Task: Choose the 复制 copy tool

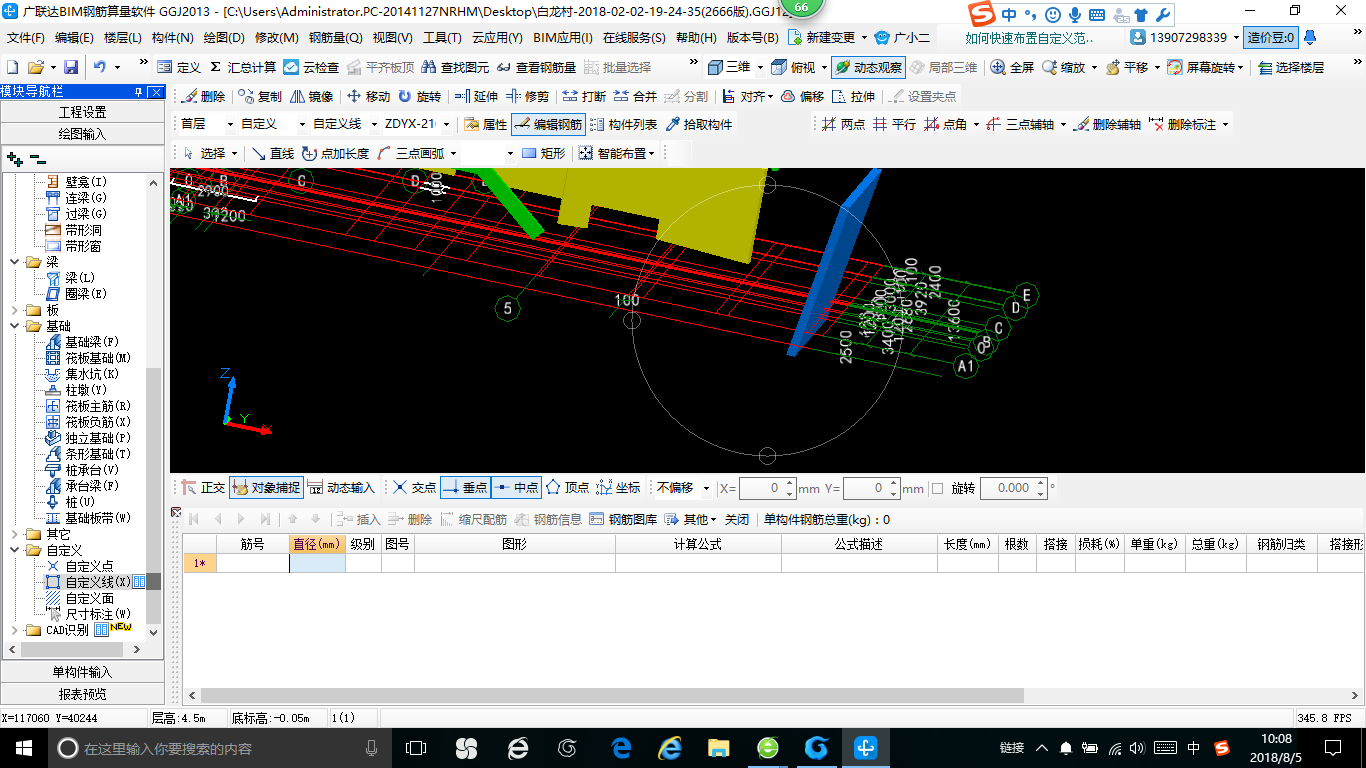Action: [260, 97]
